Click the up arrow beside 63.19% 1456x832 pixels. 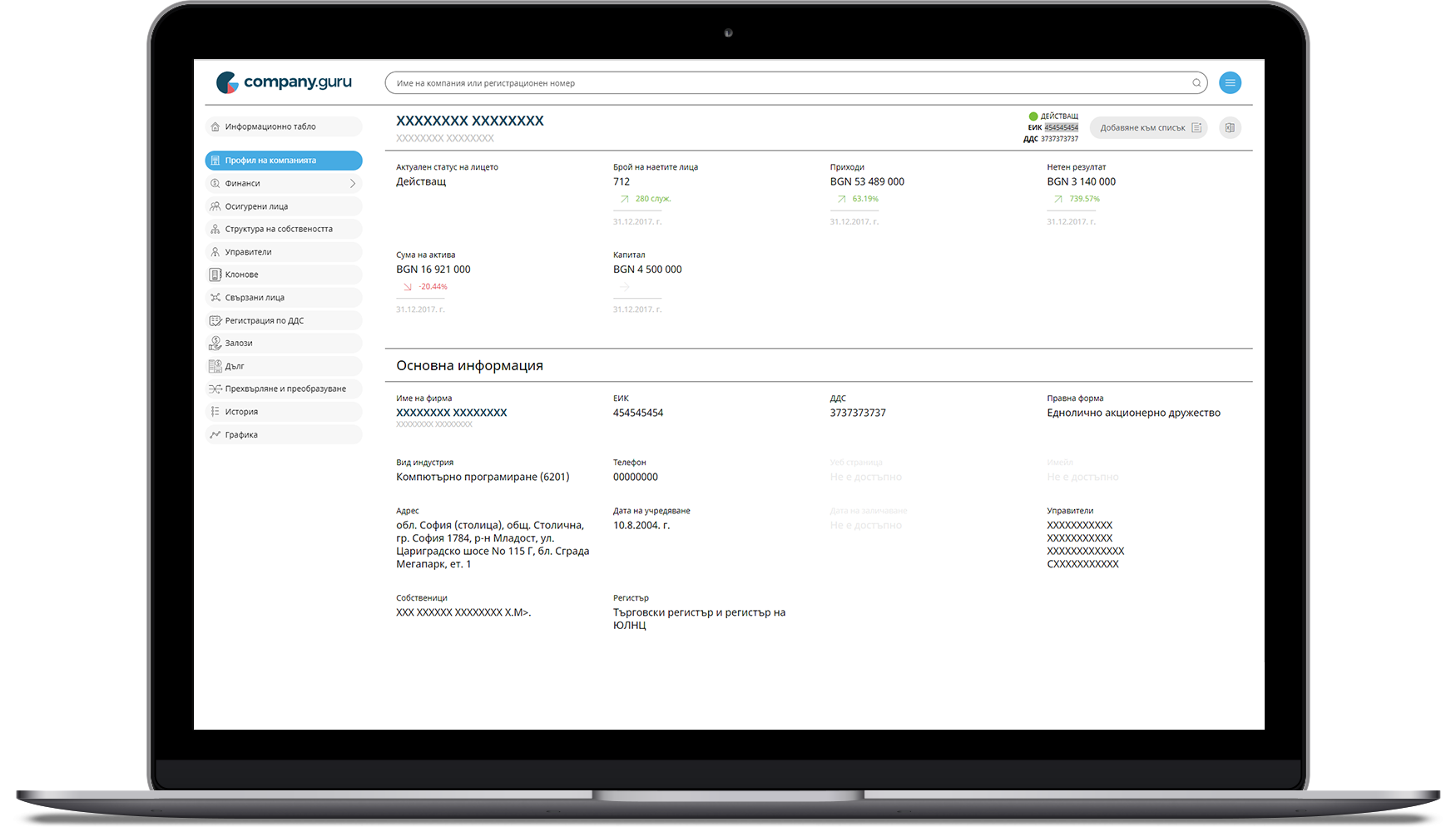841,199
